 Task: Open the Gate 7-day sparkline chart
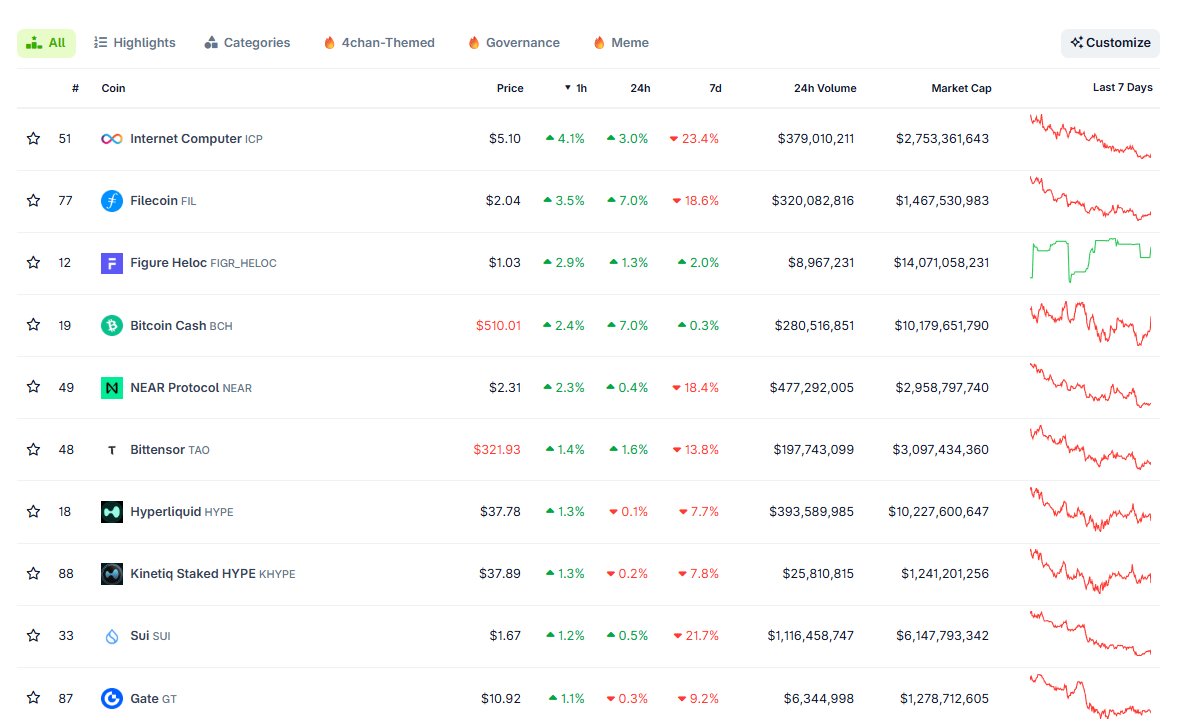tap(1091, 695)
